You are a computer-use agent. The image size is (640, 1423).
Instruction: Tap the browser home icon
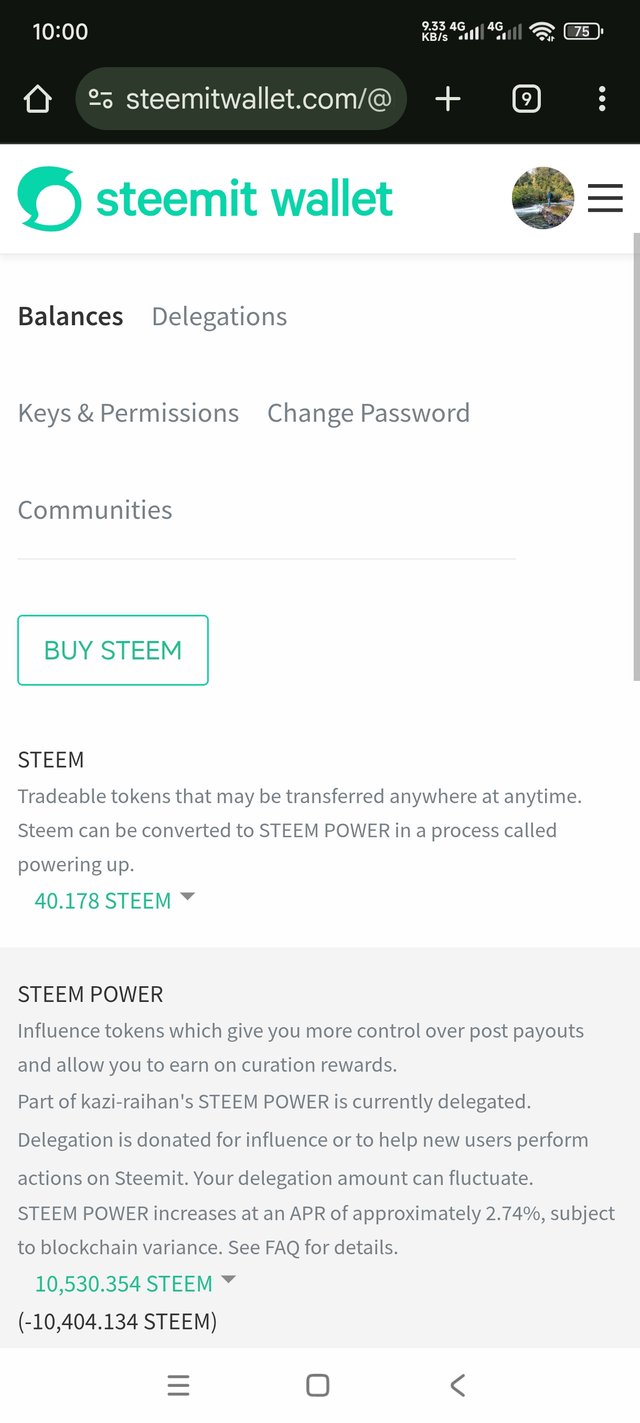click(37, 99)
